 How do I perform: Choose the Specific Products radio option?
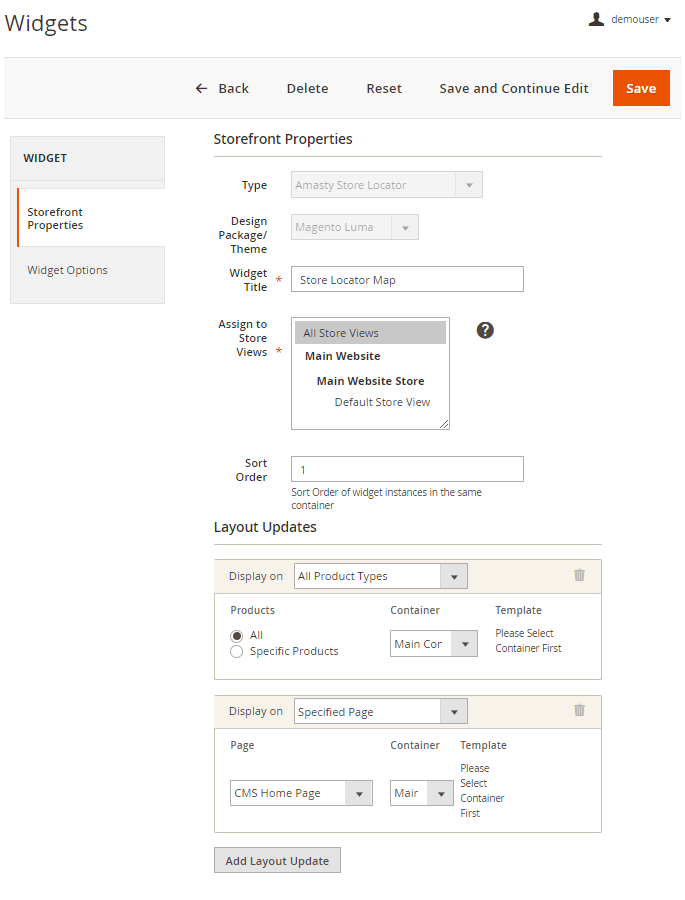coord(237,651)
